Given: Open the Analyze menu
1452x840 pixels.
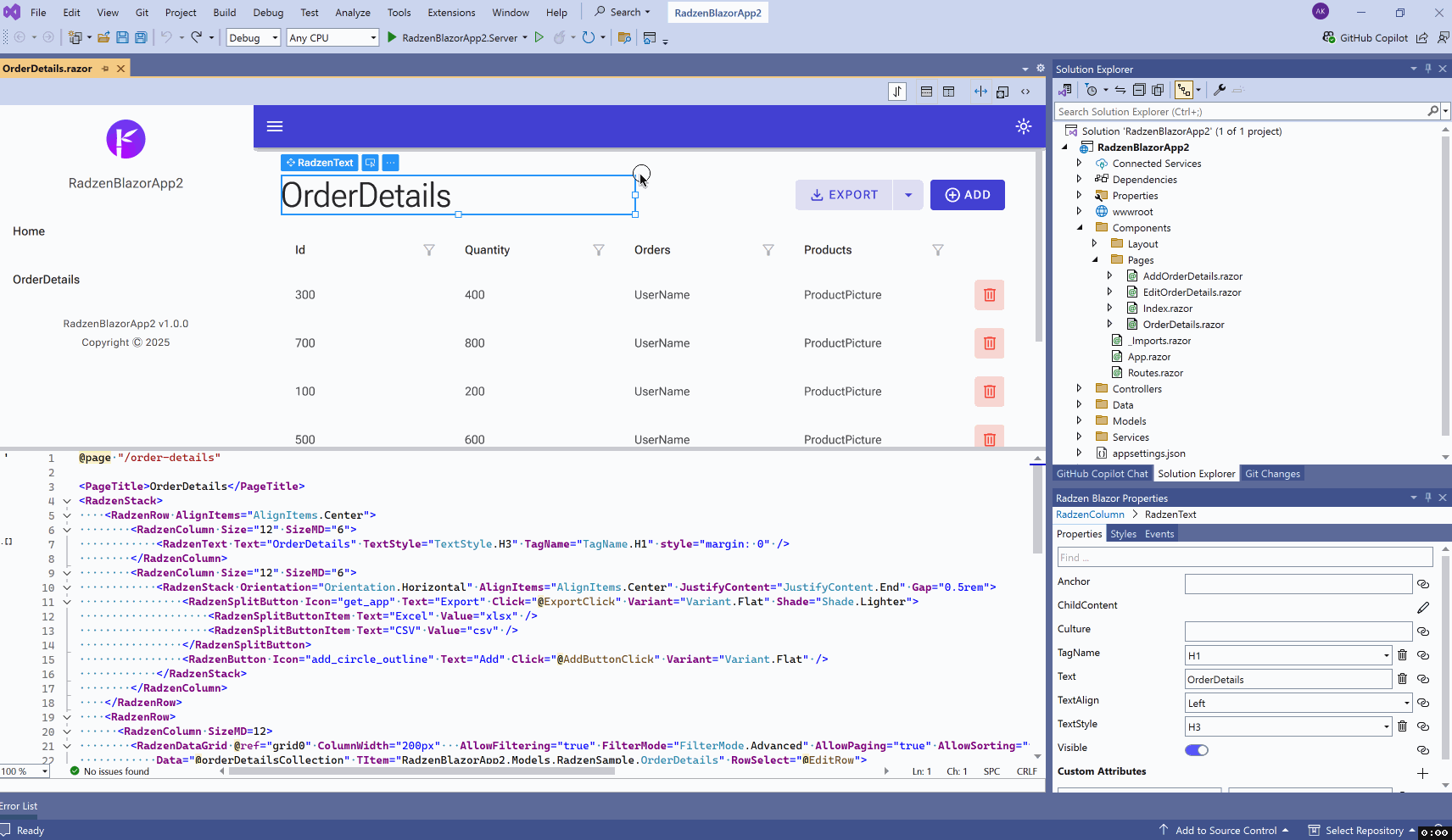Looking at the screenshot, I should (353, 13).
